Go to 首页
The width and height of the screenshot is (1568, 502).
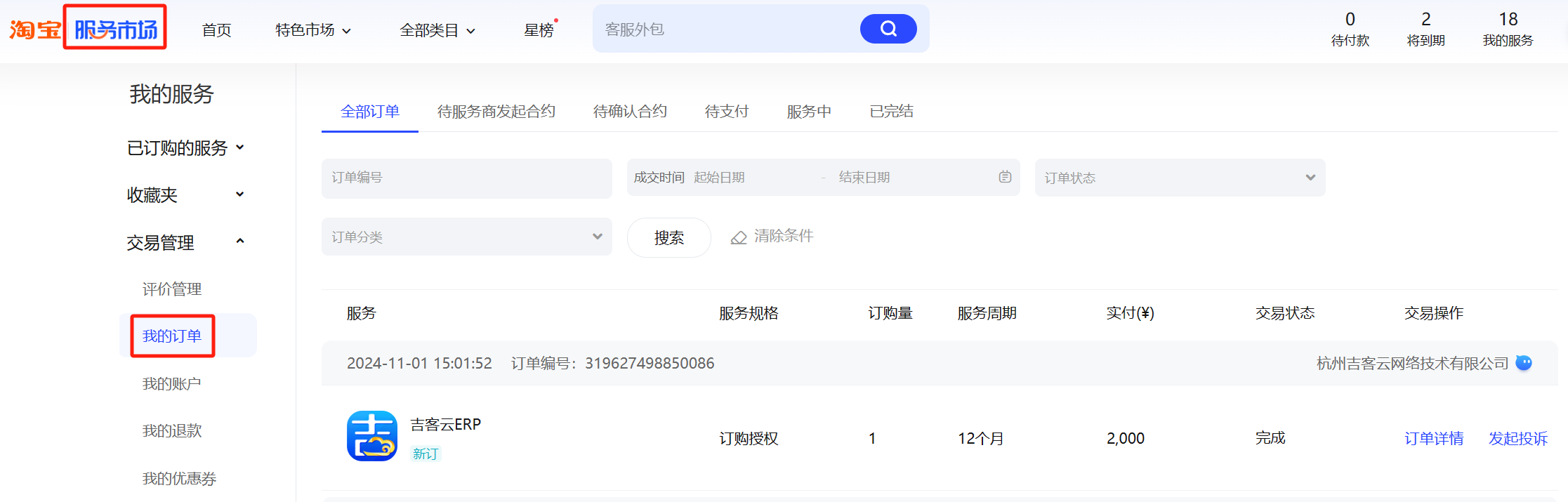click(x=216, y=30)
